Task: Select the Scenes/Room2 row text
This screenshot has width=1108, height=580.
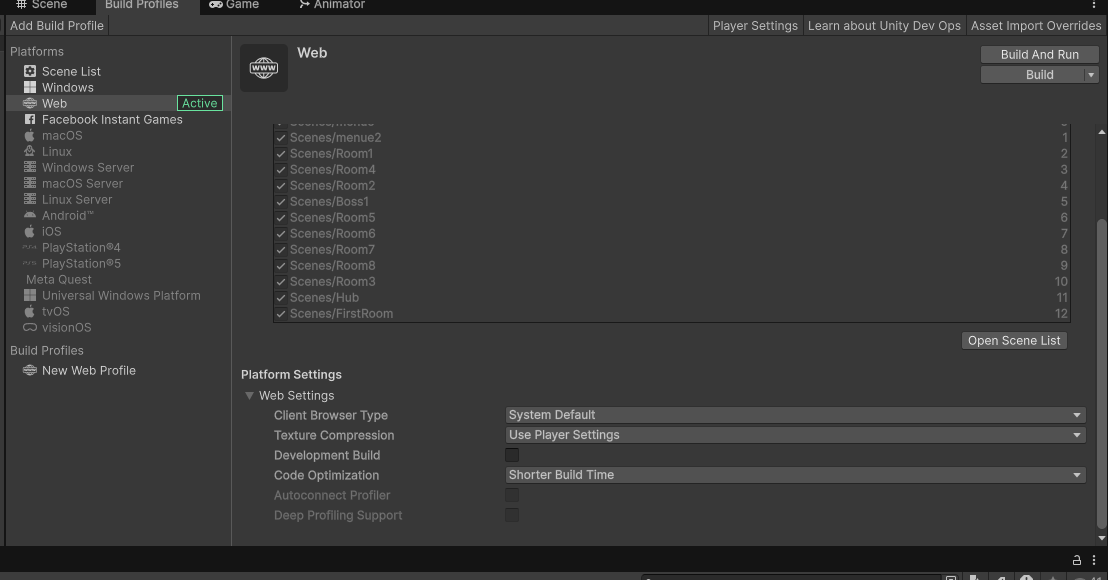Action: [x=332, y=186]
